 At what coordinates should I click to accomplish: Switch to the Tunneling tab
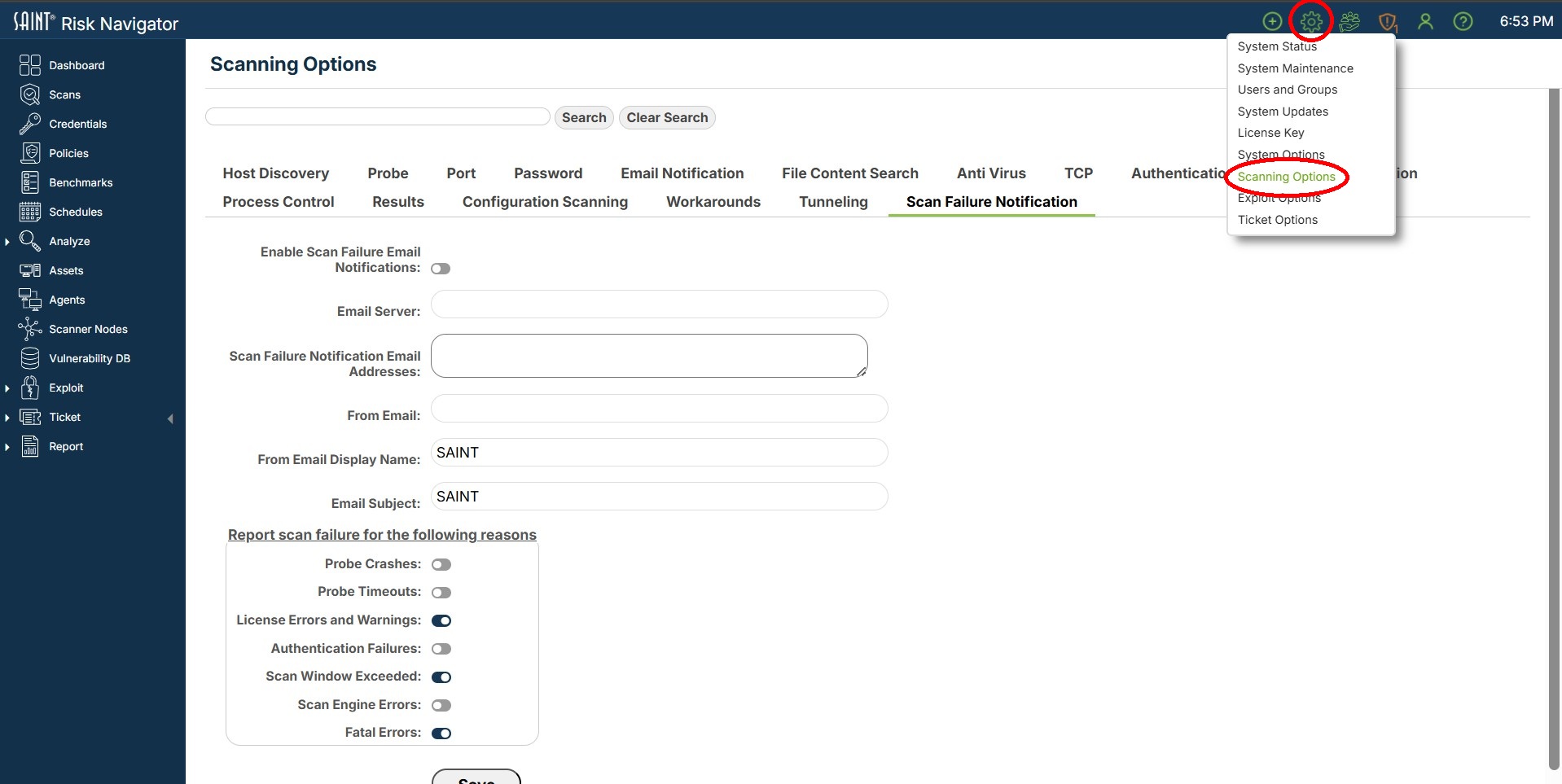pyautogui.click(x=833, y=202)
